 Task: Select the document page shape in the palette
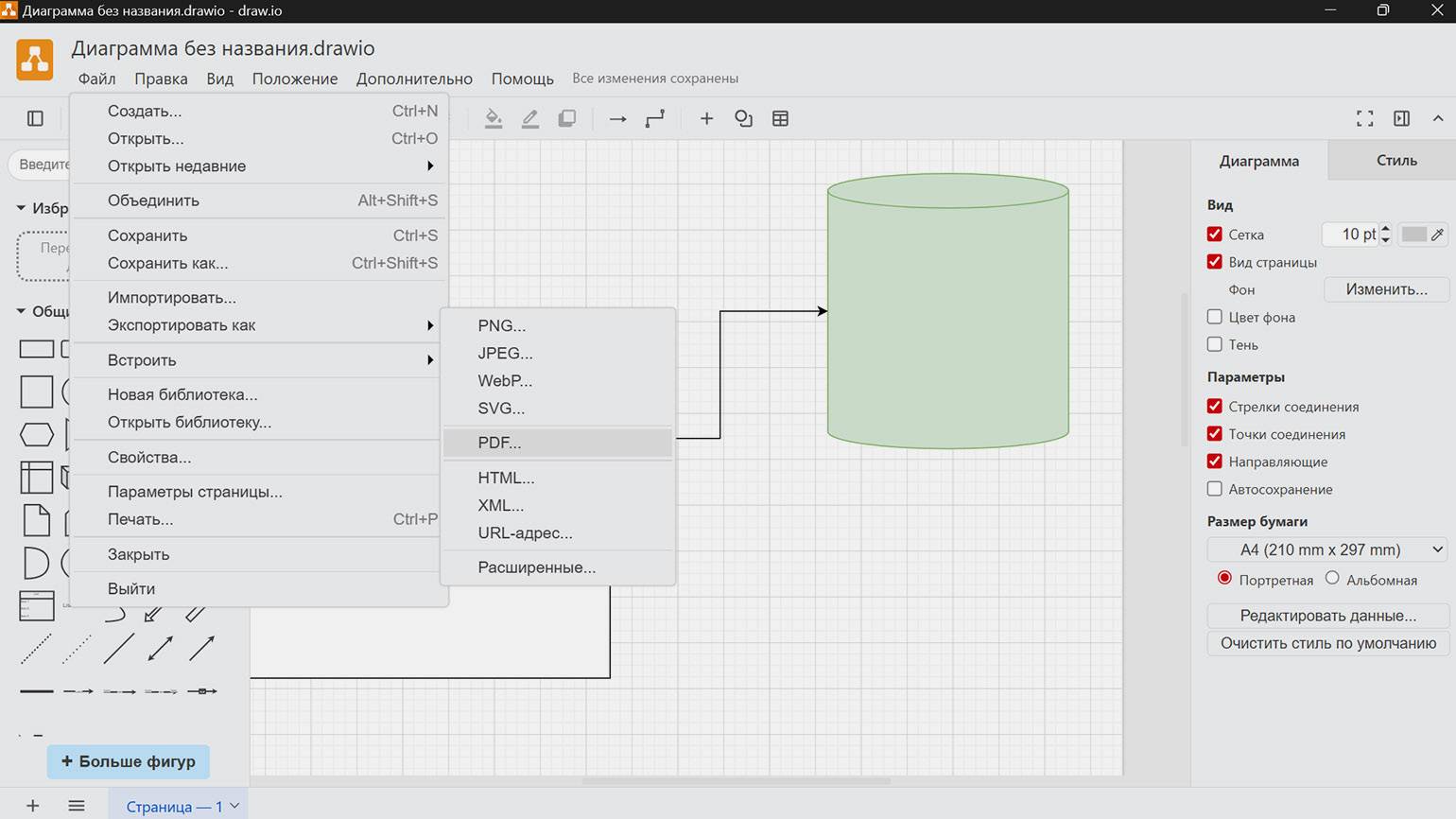[37, 521]
